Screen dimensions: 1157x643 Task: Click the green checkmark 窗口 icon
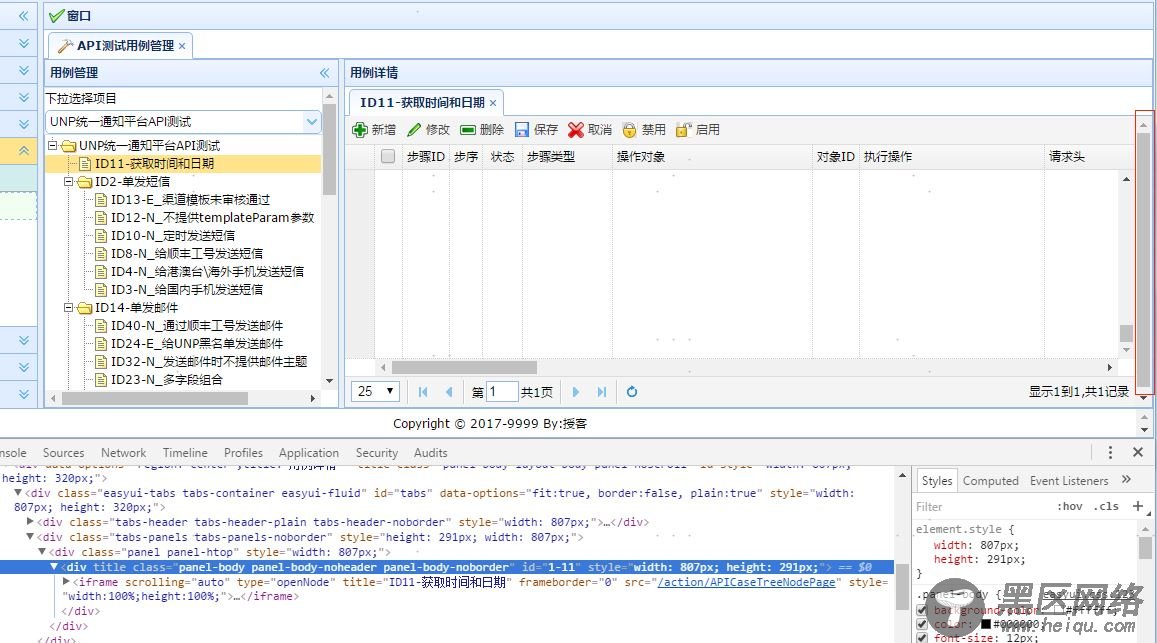point(57,16)
